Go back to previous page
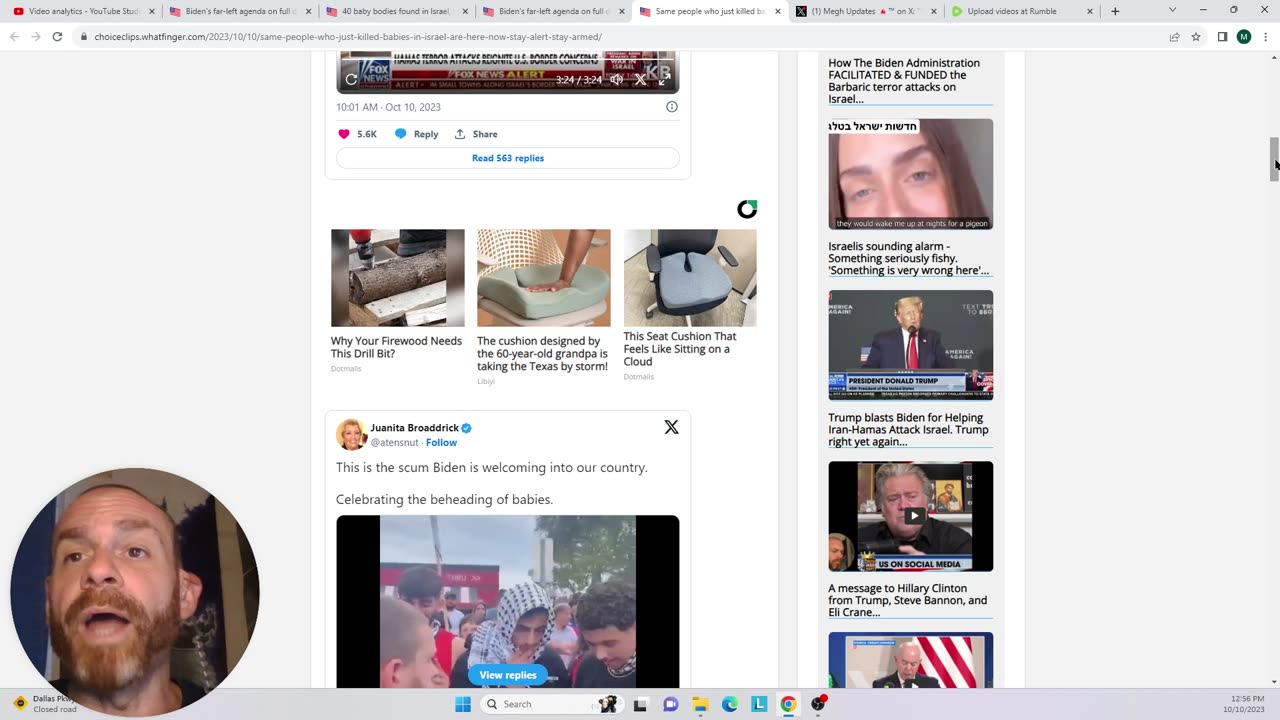Image resolution: width=1280 pixels, height=720 pixels. 14,37
